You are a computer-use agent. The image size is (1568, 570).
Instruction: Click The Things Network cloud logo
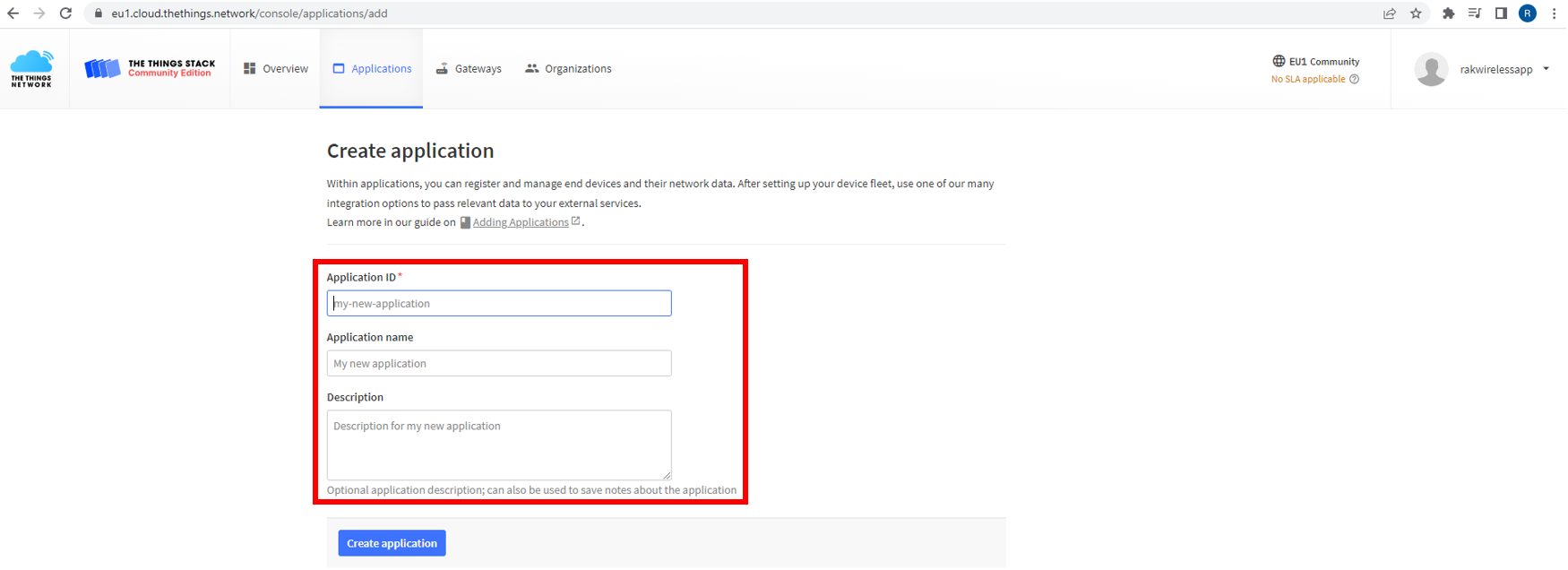coord(31,68)
